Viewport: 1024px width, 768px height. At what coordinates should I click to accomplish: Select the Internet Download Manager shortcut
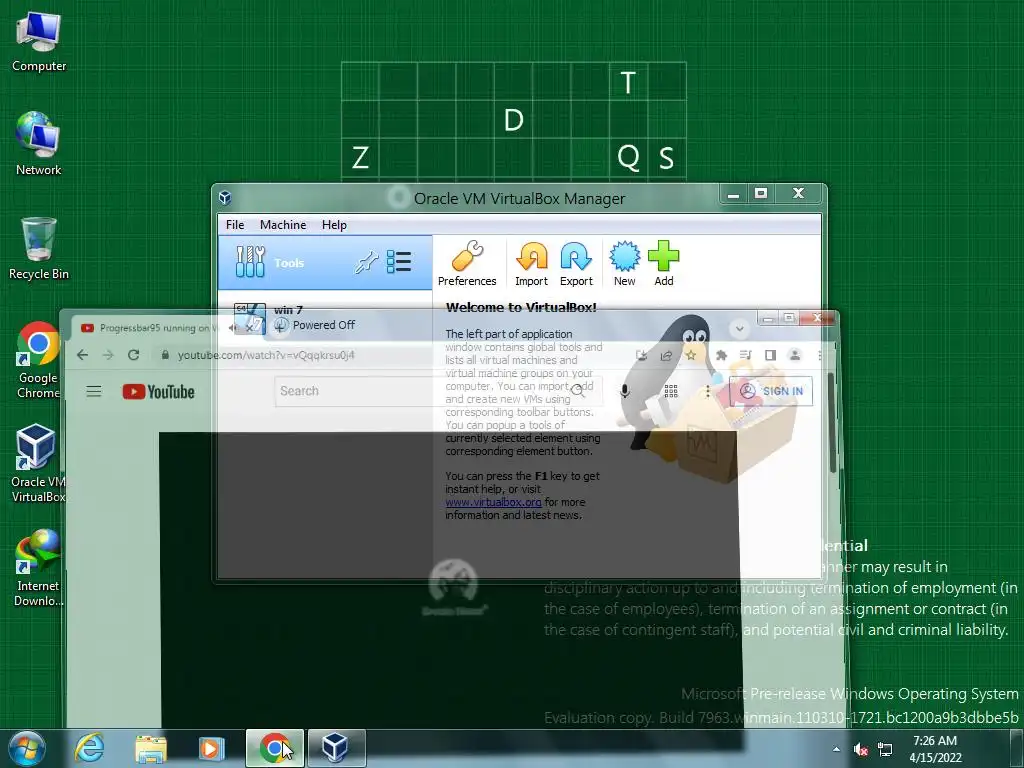click(38, 568)
